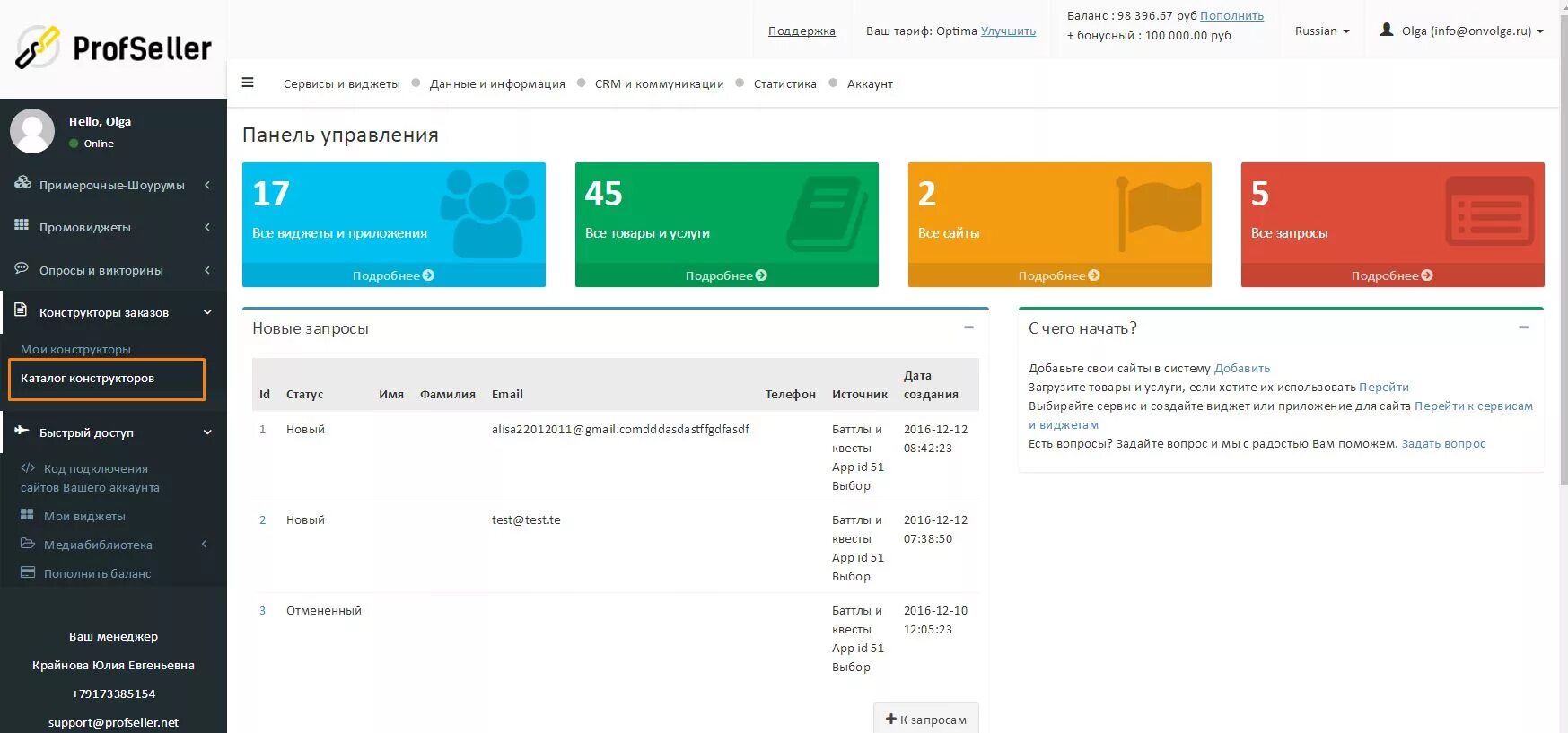Open CRM и коммуникации menu
This screenshot has height=733, width=1568.
(660, 83)
